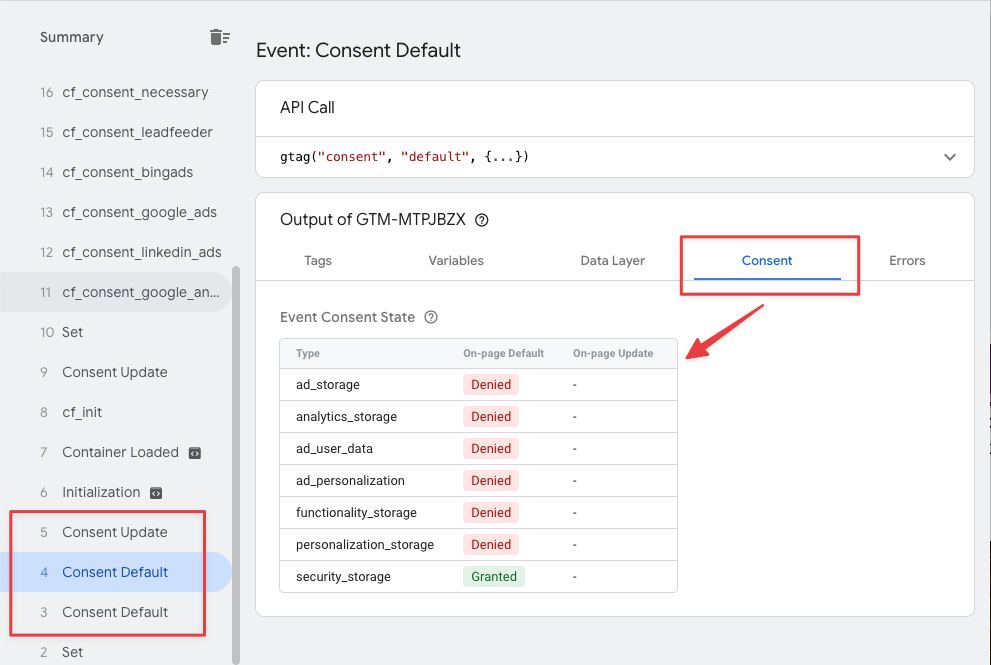This screenshot has height=665, width=991.
Task: Switch to the Tags tab
Action: tap(318, 260)
